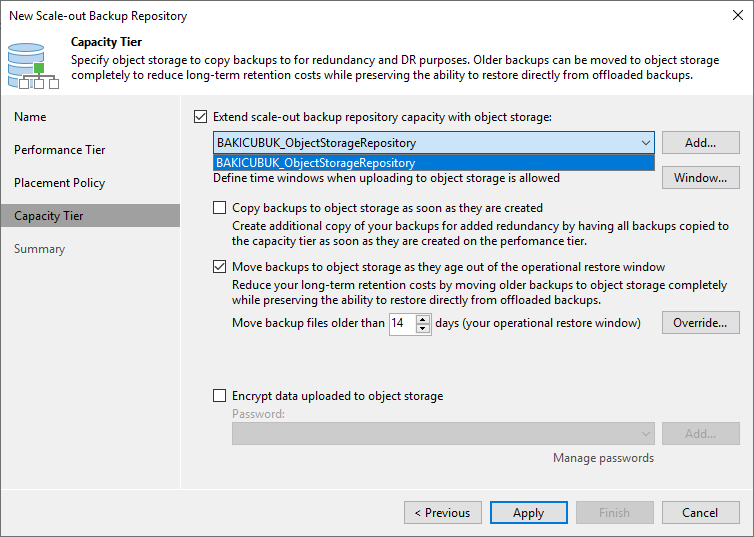Cancel the repository wizard
The image size is (754, 537).
700,513
